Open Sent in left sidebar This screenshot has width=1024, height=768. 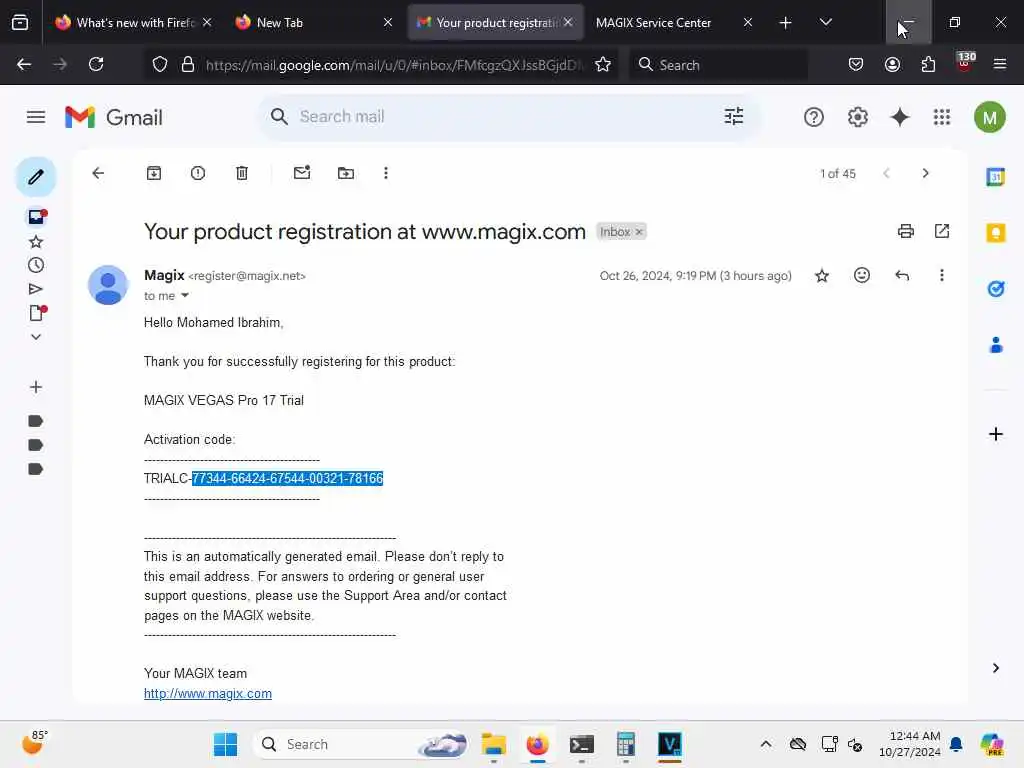[x=36, y=289]
